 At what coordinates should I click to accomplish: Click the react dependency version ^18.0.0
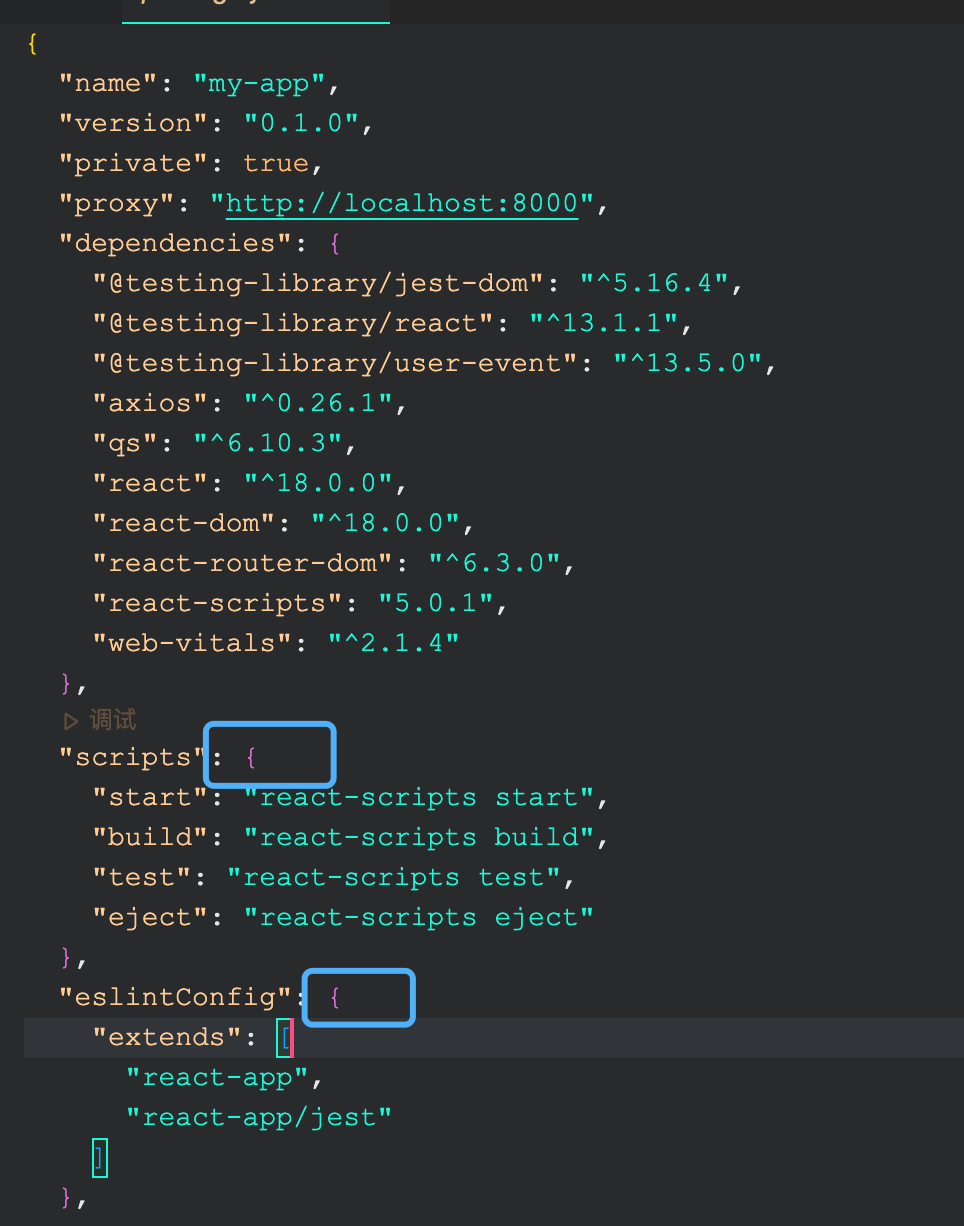tap(332, 482)
